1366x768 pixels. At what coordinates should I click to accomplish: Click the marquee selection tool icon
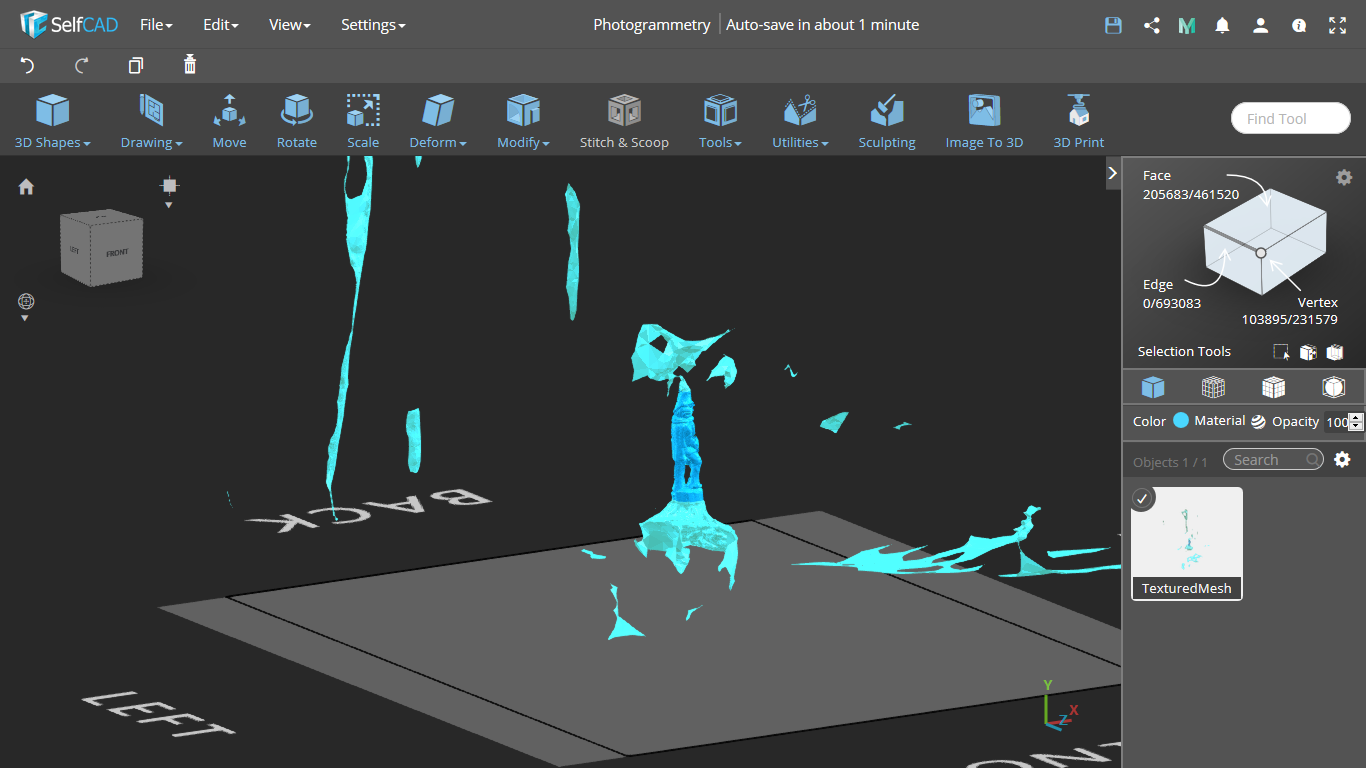click(x=1281, y=352)
